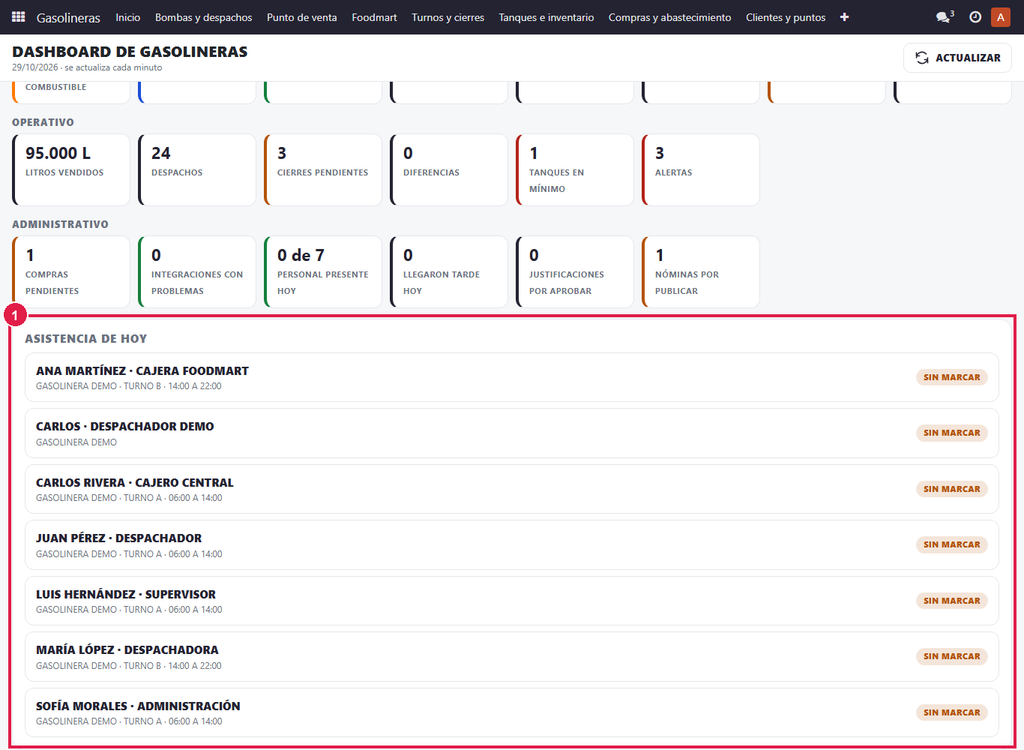Viewport: 1024px width, 750px height.
Task: Select María López Despachadora row
Action: [512, 657]
